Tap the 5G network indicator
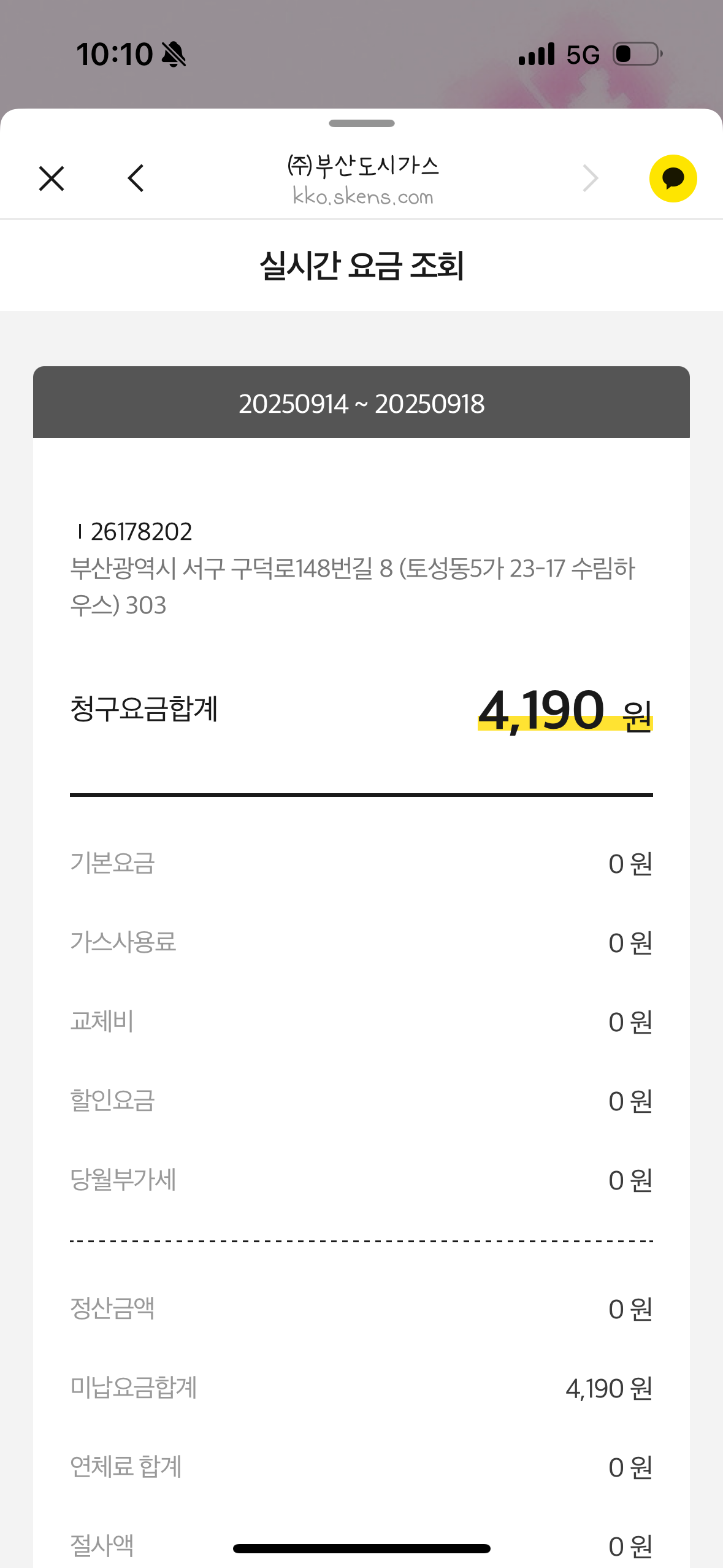The height and width of the screenshot is (1568, 723). click(583, 55)
